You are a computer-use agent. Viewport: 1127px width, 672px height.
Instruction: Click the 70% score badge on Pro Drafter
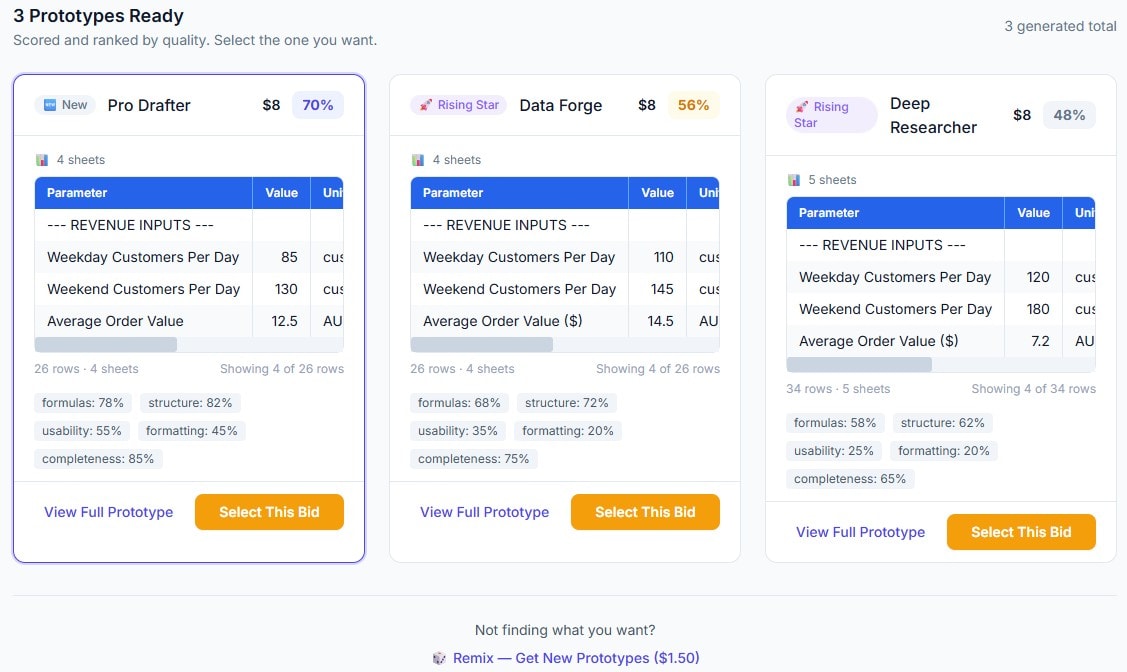(317, 104)
